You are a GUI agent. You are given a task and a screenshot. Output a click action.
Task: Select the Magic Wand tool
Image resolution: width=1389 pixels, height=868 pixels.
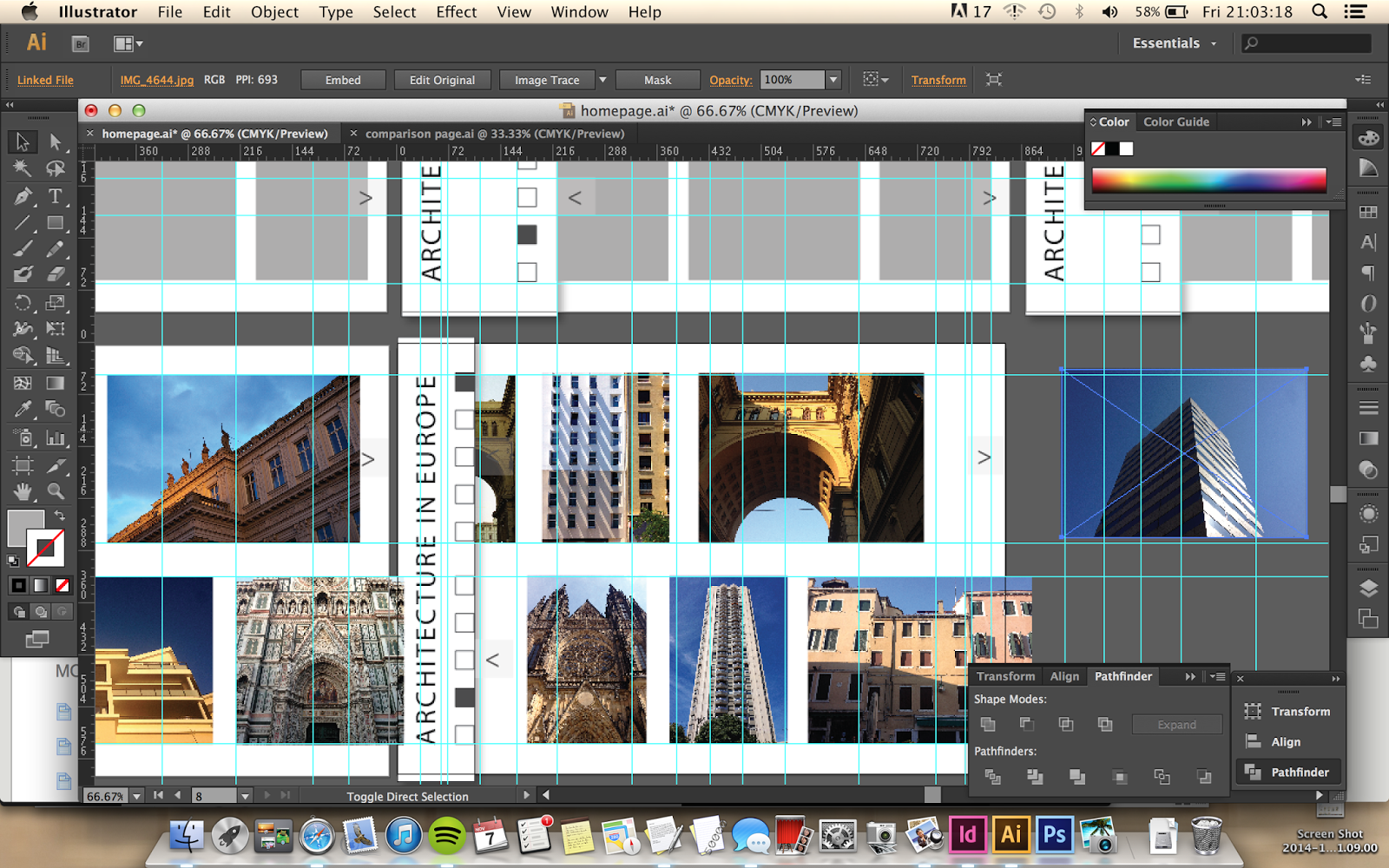pos(23,168)
